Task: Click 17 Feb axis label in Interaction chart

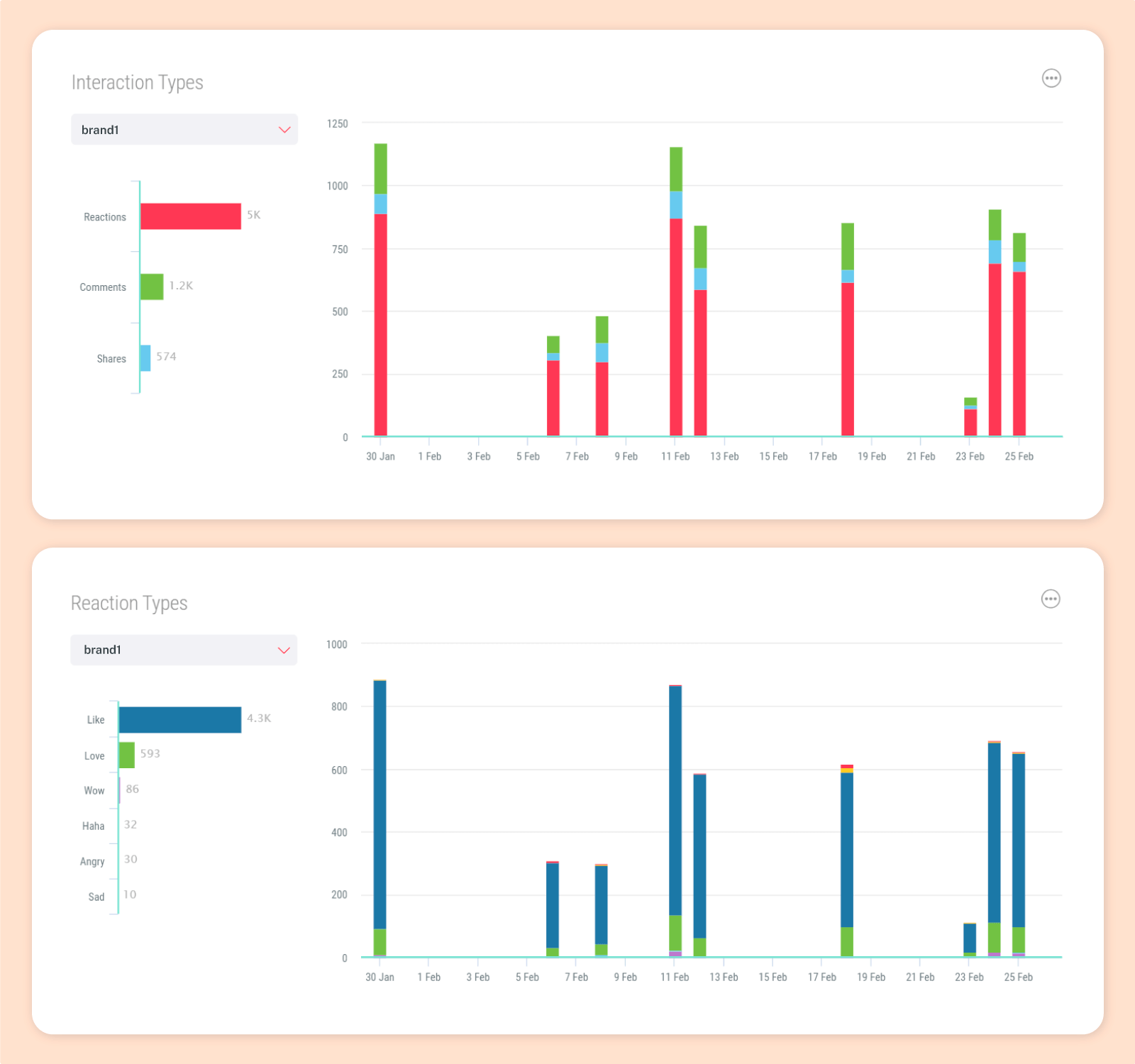Action: click(823, 457)
